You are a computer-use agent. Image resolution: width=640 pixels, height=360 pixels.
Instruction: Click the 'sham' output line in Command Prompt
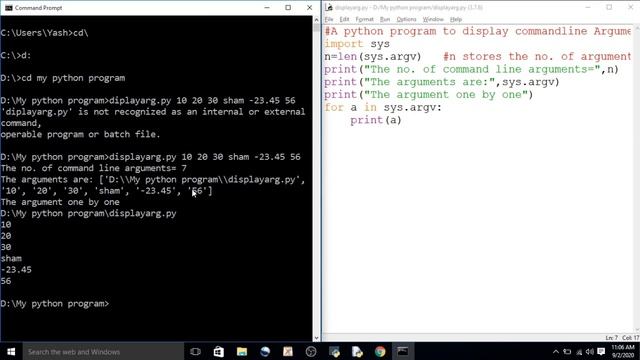click(11, 258)
